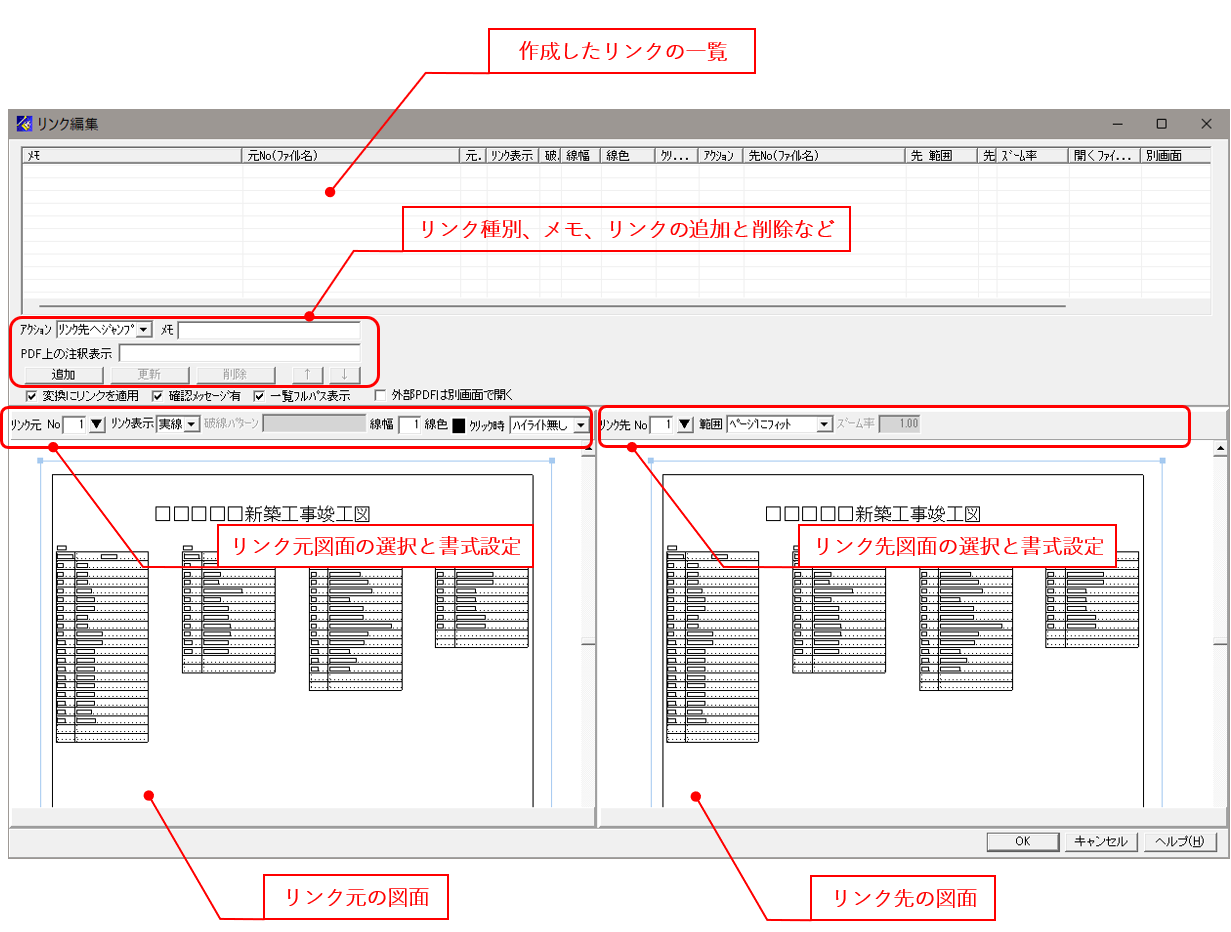Toggle the 確認メッセージ有 checkbox
This screenshot has height=932, width=1231.
click(x=157, y=395)
